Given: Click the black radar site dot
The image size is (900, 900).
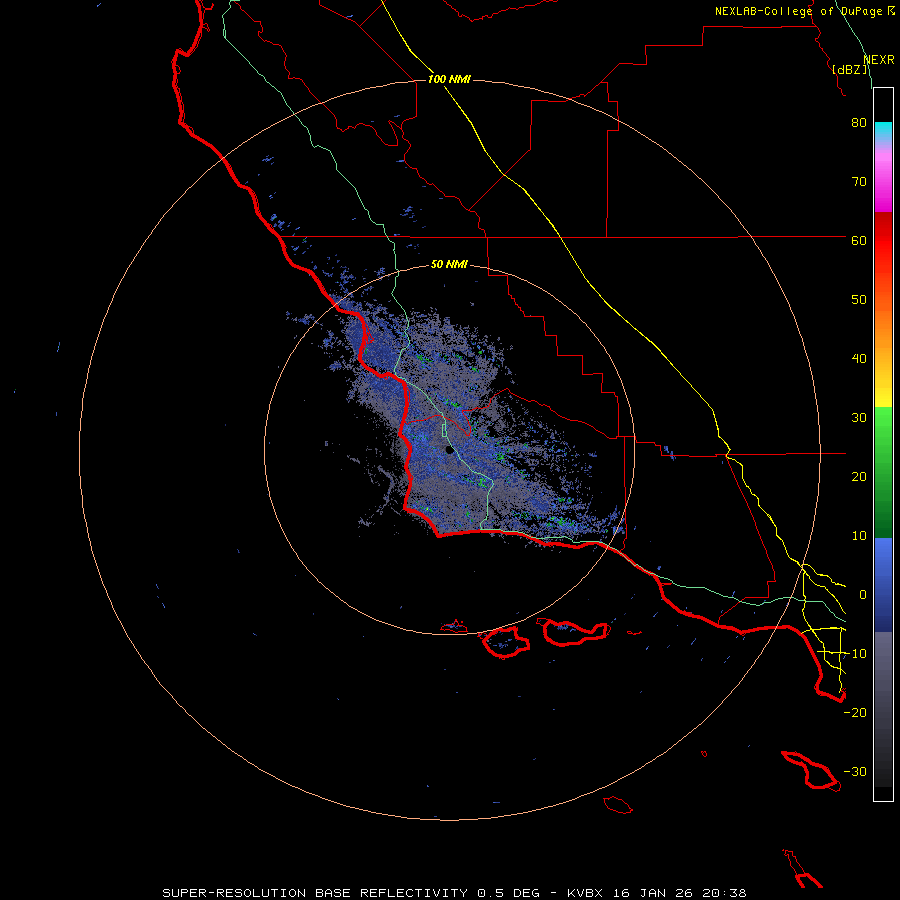Looking at the screenshot, I should 449,450.
